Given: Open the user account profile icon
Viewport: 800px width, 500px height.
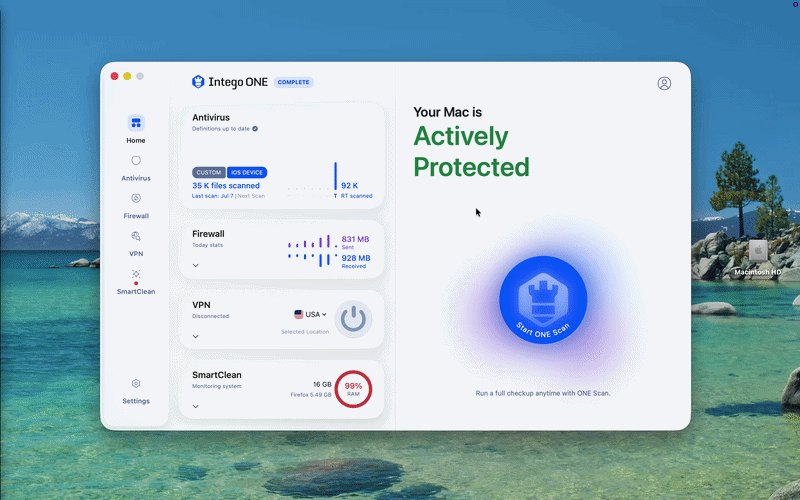Looking at the screenshot, I should [x=664, y=83].
